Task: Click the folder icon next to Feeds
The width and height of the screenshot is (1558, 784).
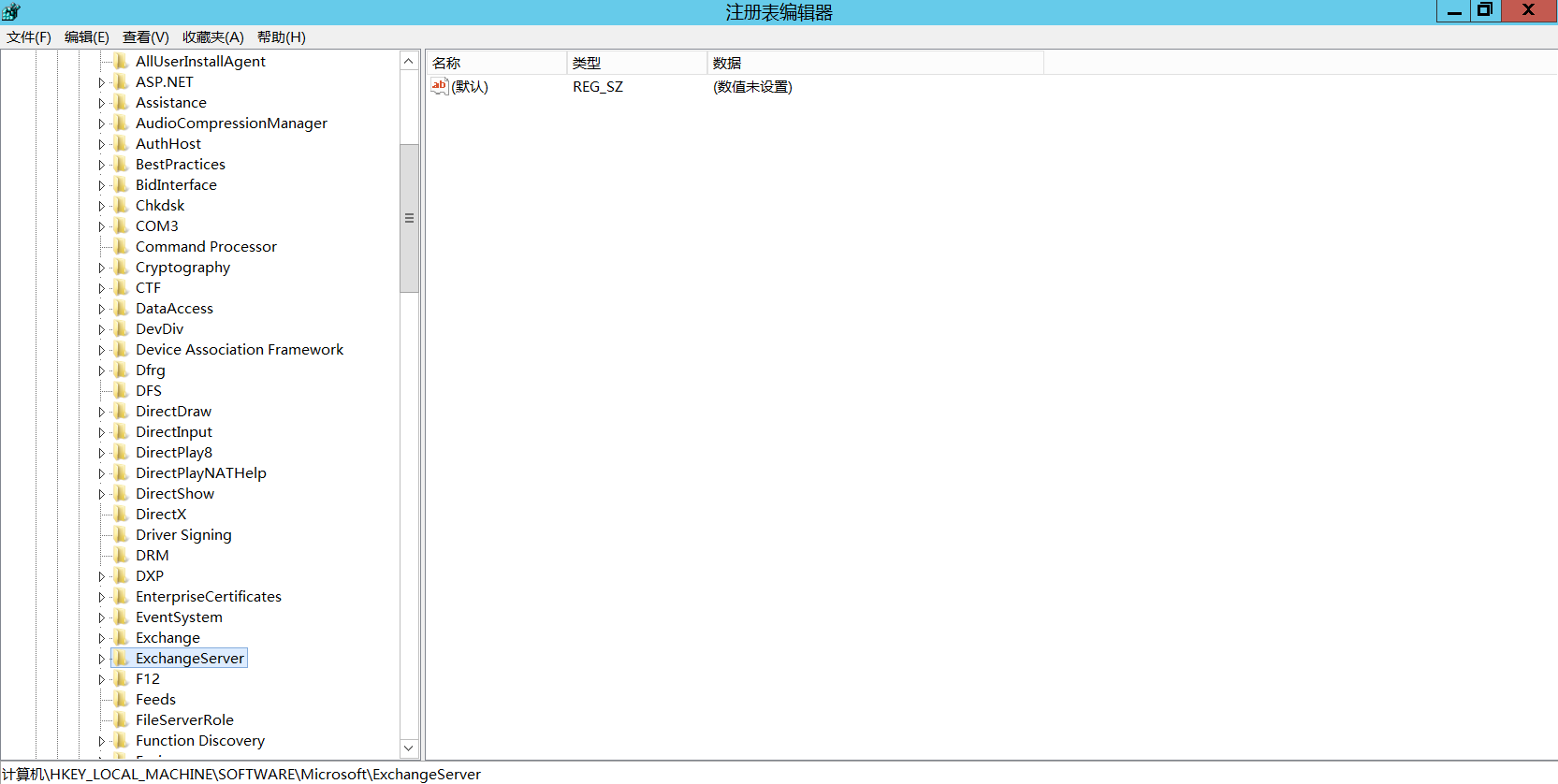Action: click(122, 700)
